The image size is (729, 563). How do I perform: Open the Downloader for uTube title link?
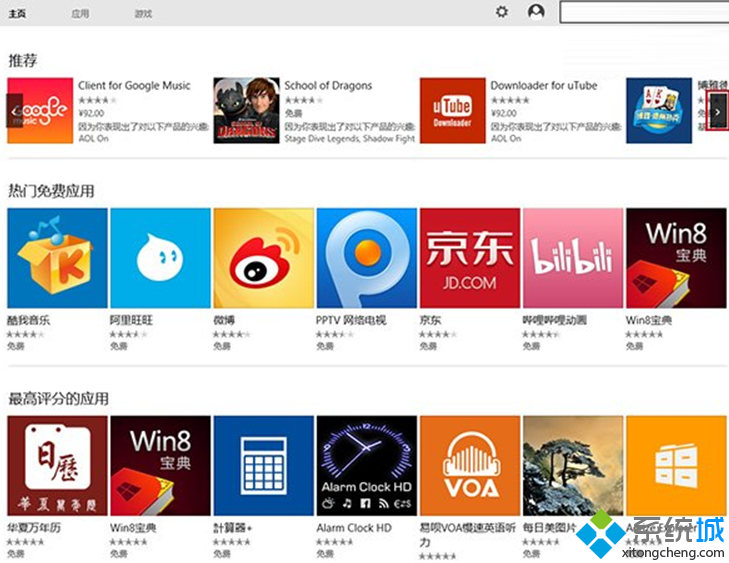click(543, 86)
